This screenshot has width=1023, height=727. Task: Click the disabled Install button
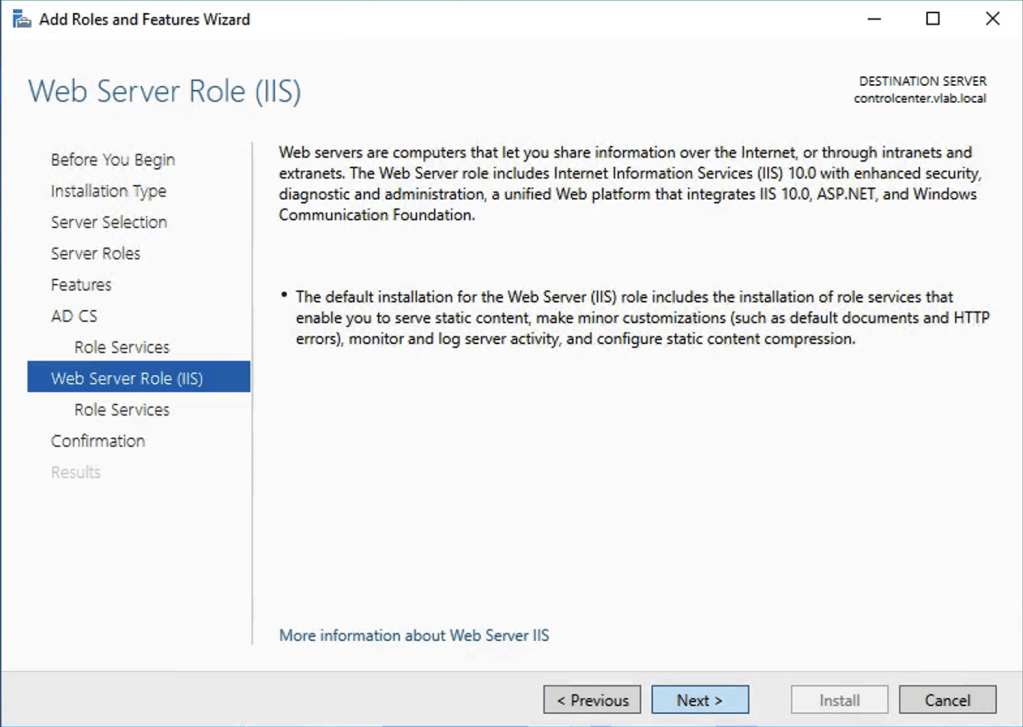pyautogui.click(x=839, y=700)
